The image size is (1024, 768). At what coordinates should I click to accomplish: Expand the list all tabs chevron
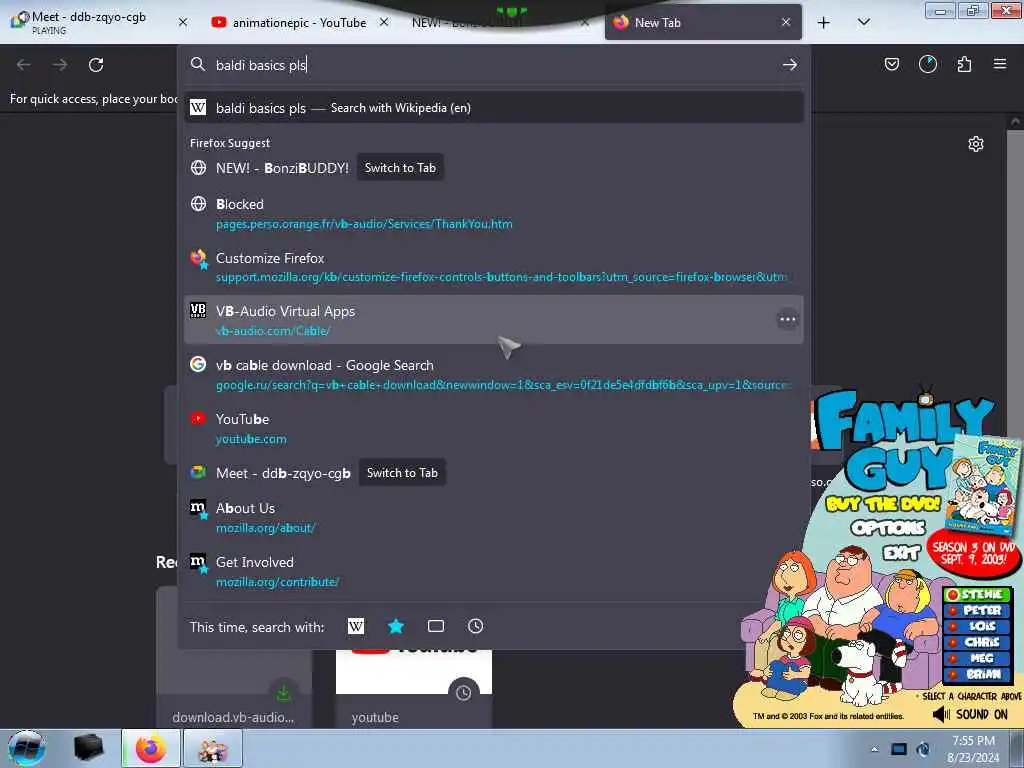(x=863, y=22)
